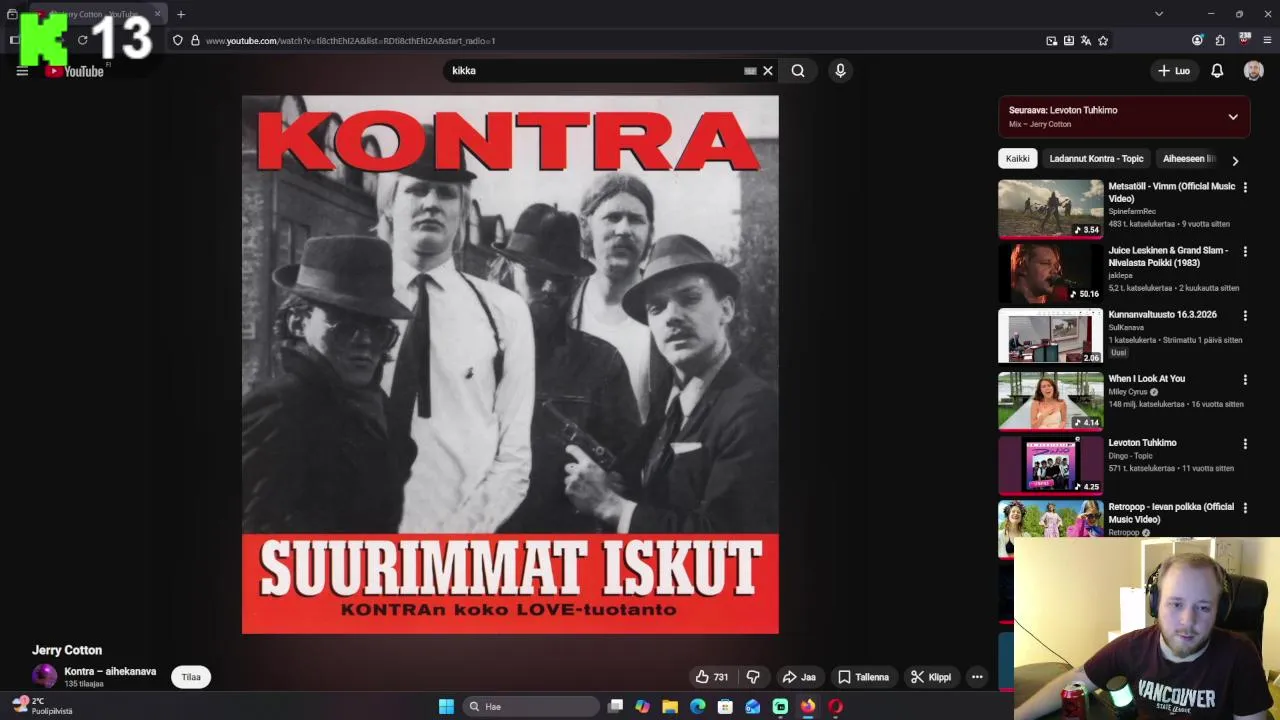
Task: Select the Aiheeseen liittyvät chip
Action: coord(1189,159)
